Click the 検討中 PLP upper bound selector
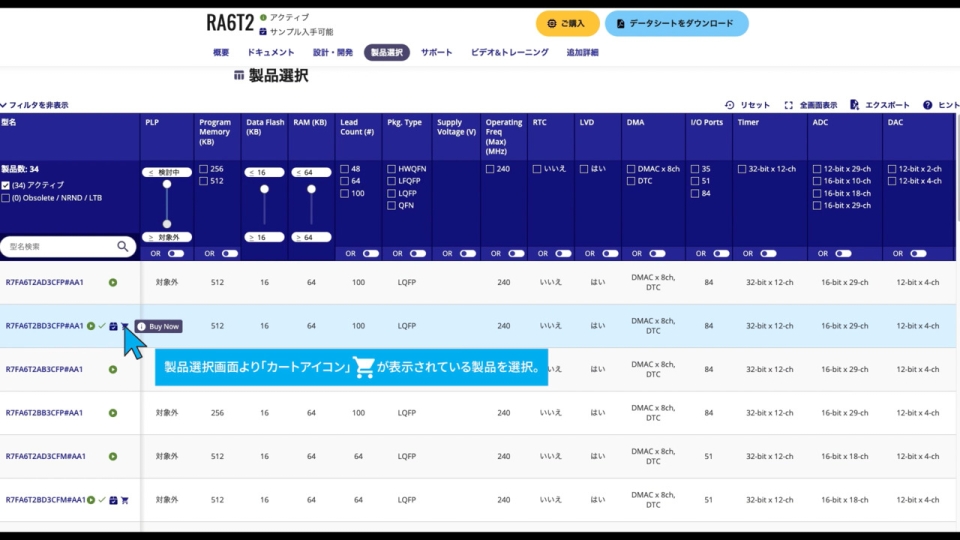Image resolution: width=960 pixels, height=540 pixels. pos(167,172)
